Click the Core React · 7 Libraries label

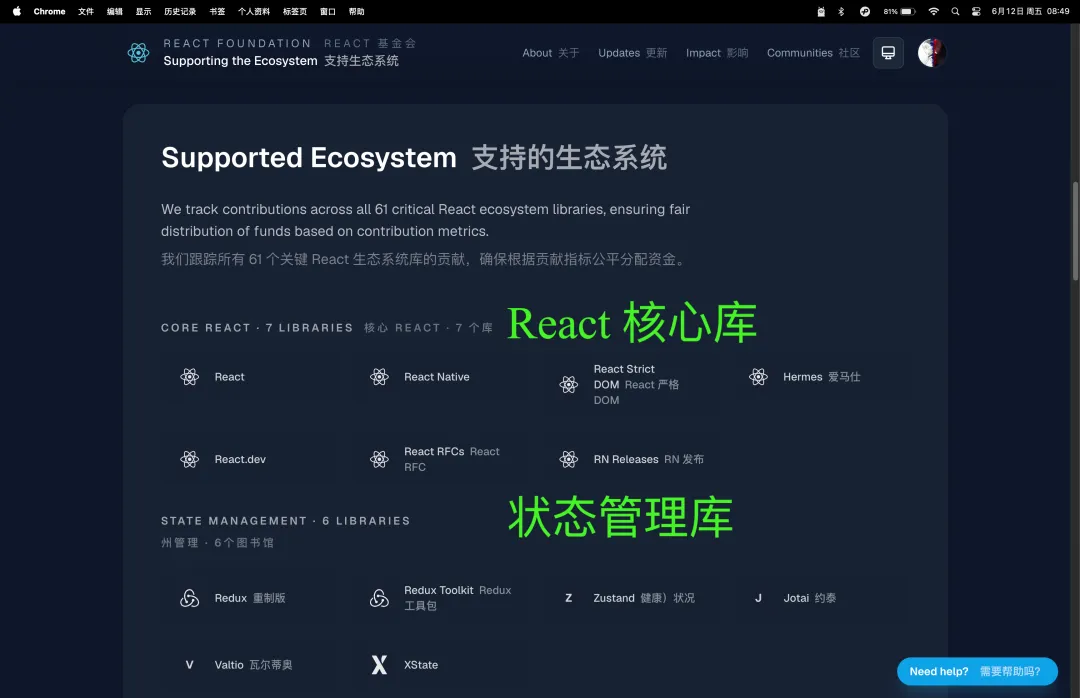tap(257, 328)
